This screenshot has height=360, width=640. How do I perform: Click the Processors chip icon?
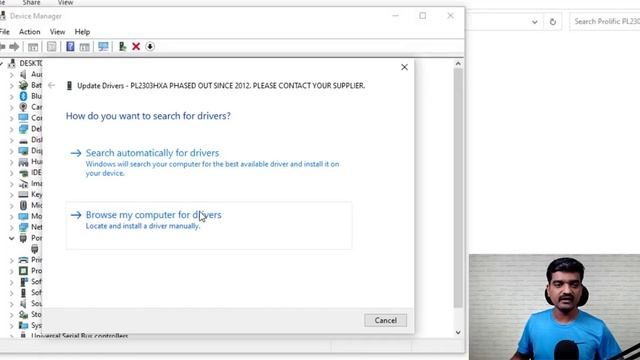[23, 271]
